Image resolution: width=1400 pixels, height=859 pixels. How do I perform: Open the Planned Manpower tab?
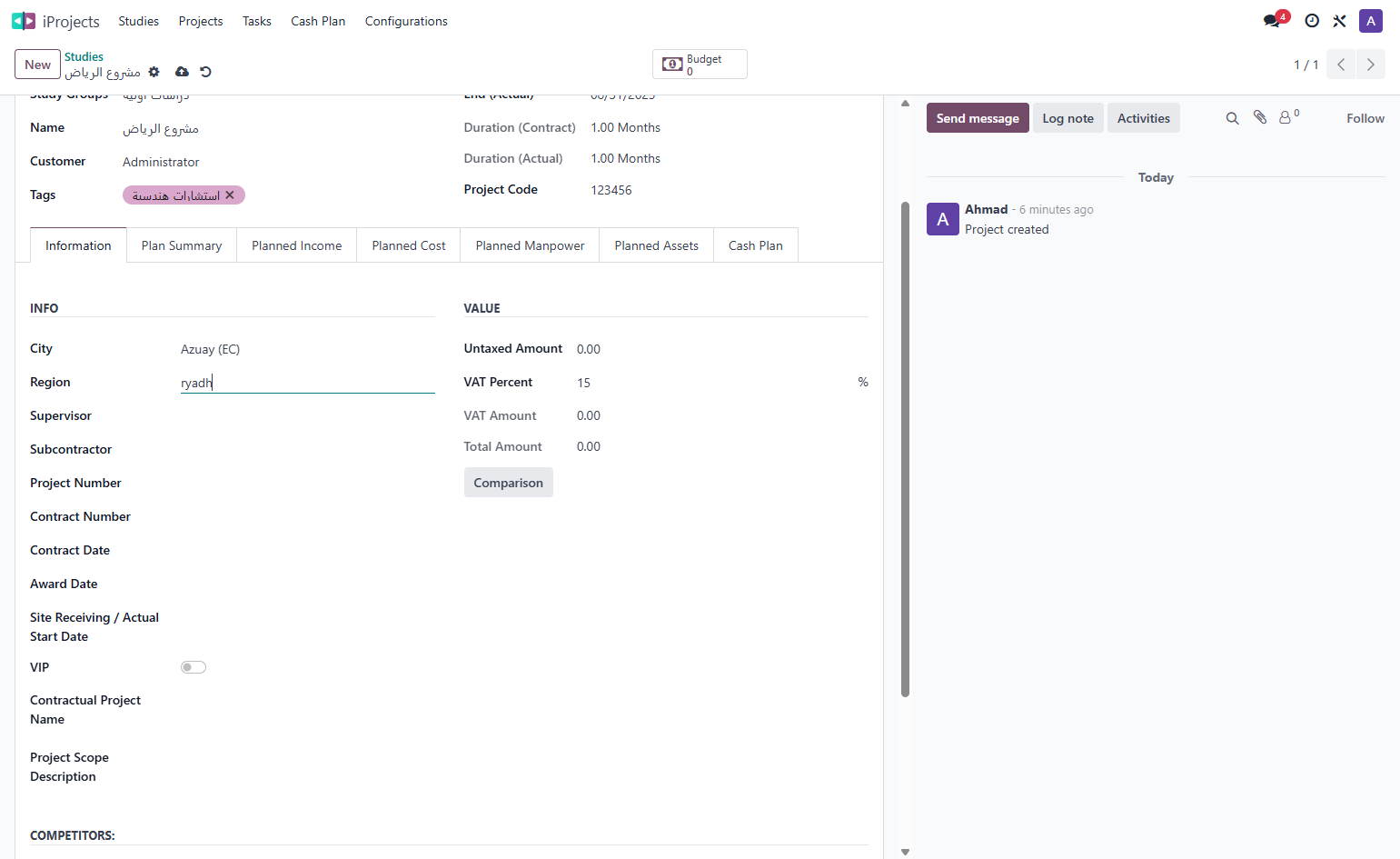click(x=531, y=245)
